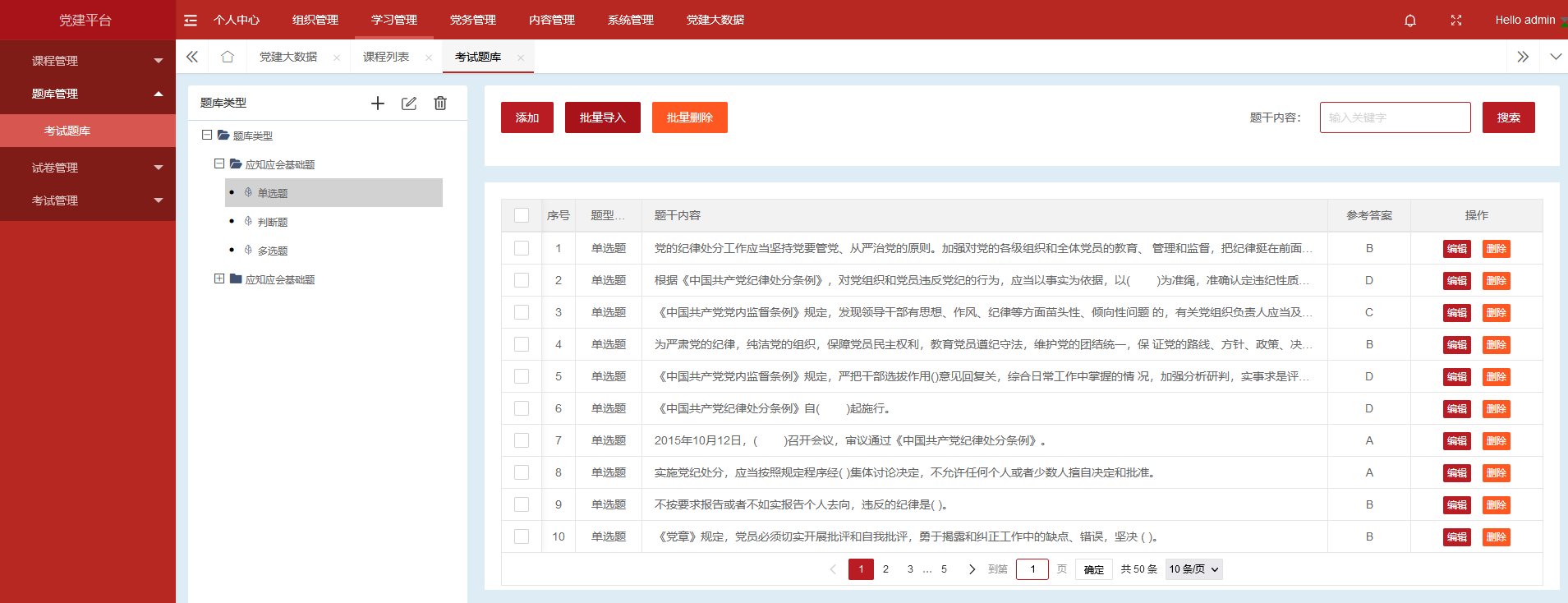Click 编辑 for question row 1
The height and width of the screenshot is (603, 1568).
point(1457,249)
